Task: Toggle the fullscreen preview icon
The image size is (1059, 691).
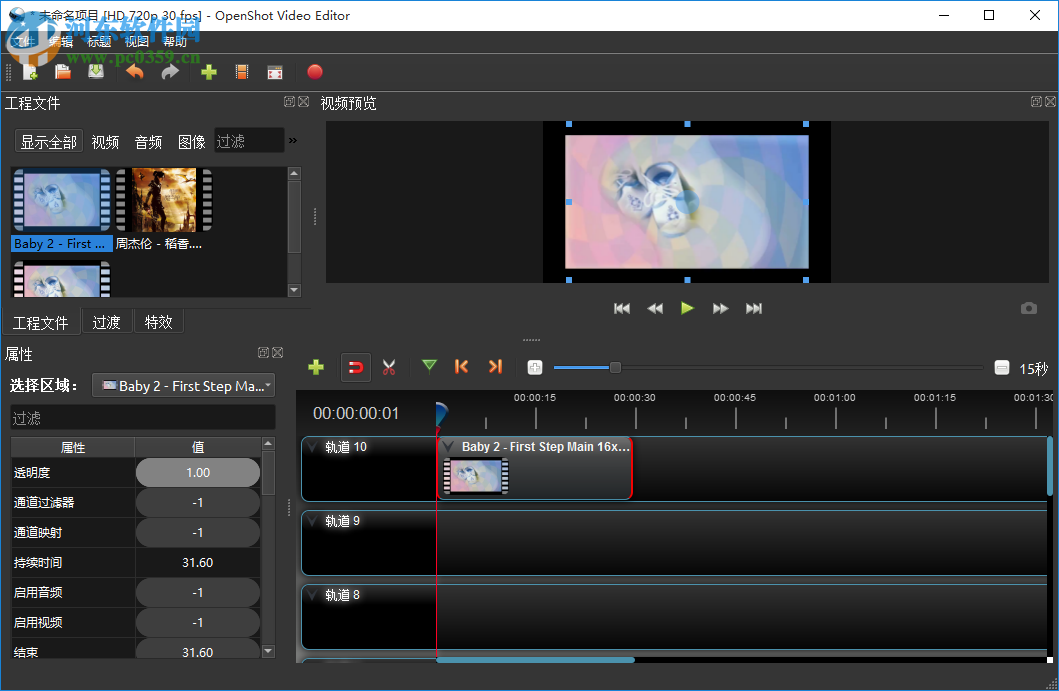Action: pos(274,71)
